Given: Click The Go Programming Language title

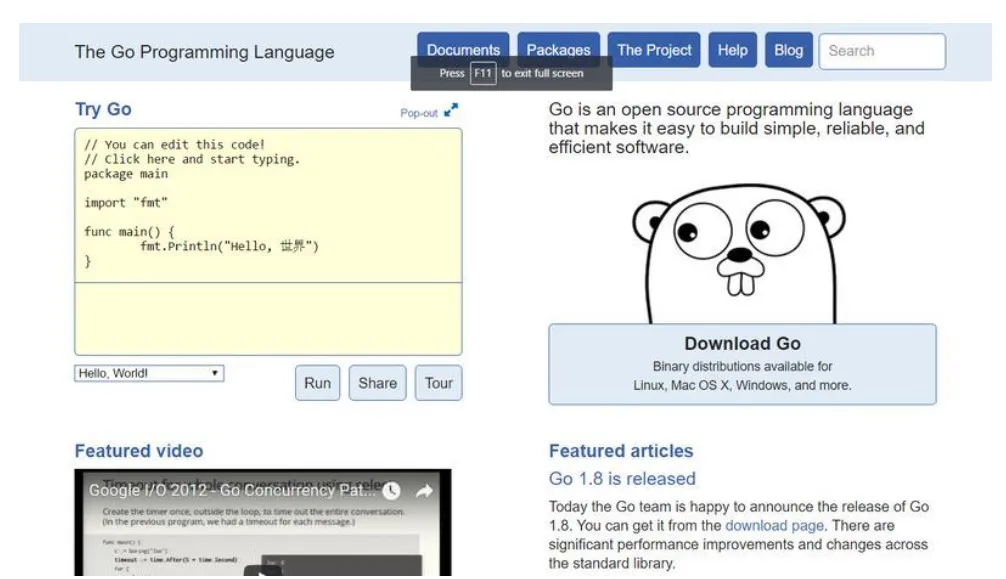Looking at the screenshot, I should (205, 52).
